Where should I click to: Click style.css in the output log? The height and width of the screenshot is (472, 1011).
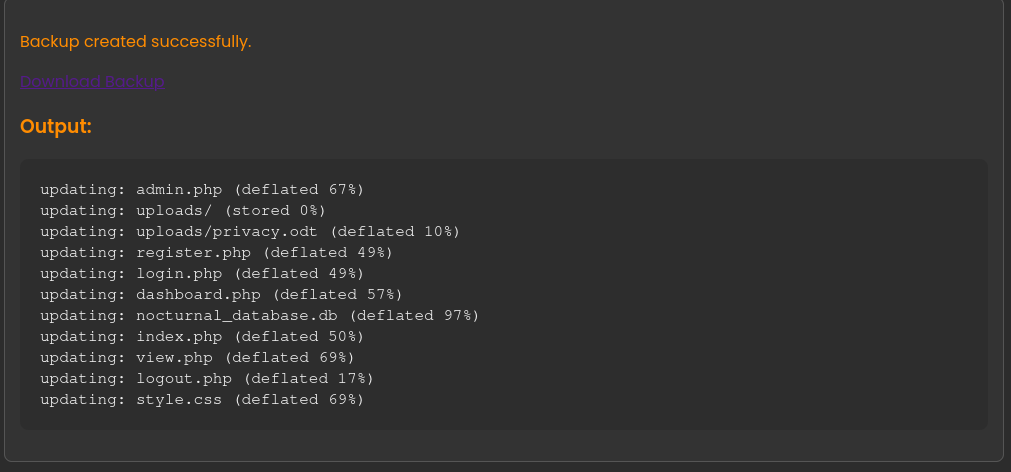click(180, 400)
